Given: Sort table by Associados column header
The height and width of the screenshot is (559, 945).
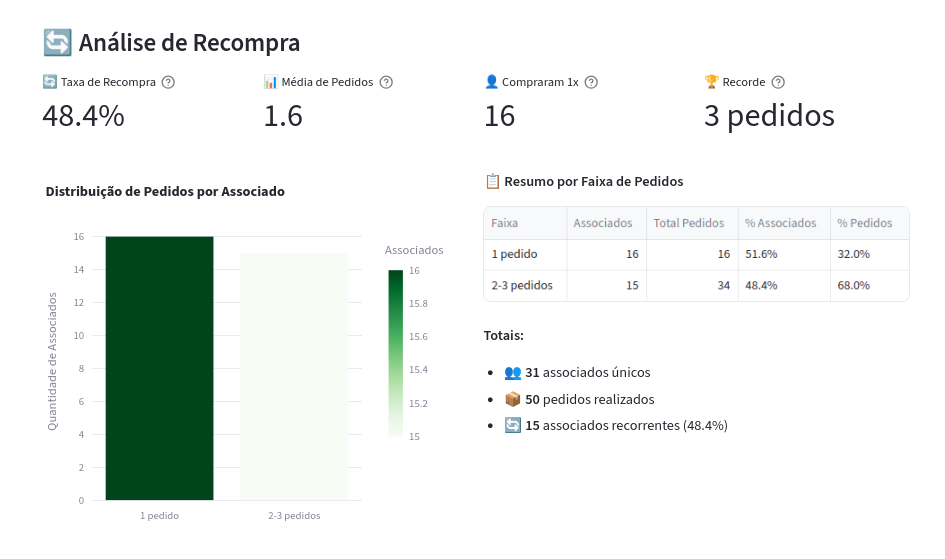Looking at the screenshot, I should point(602,223).
